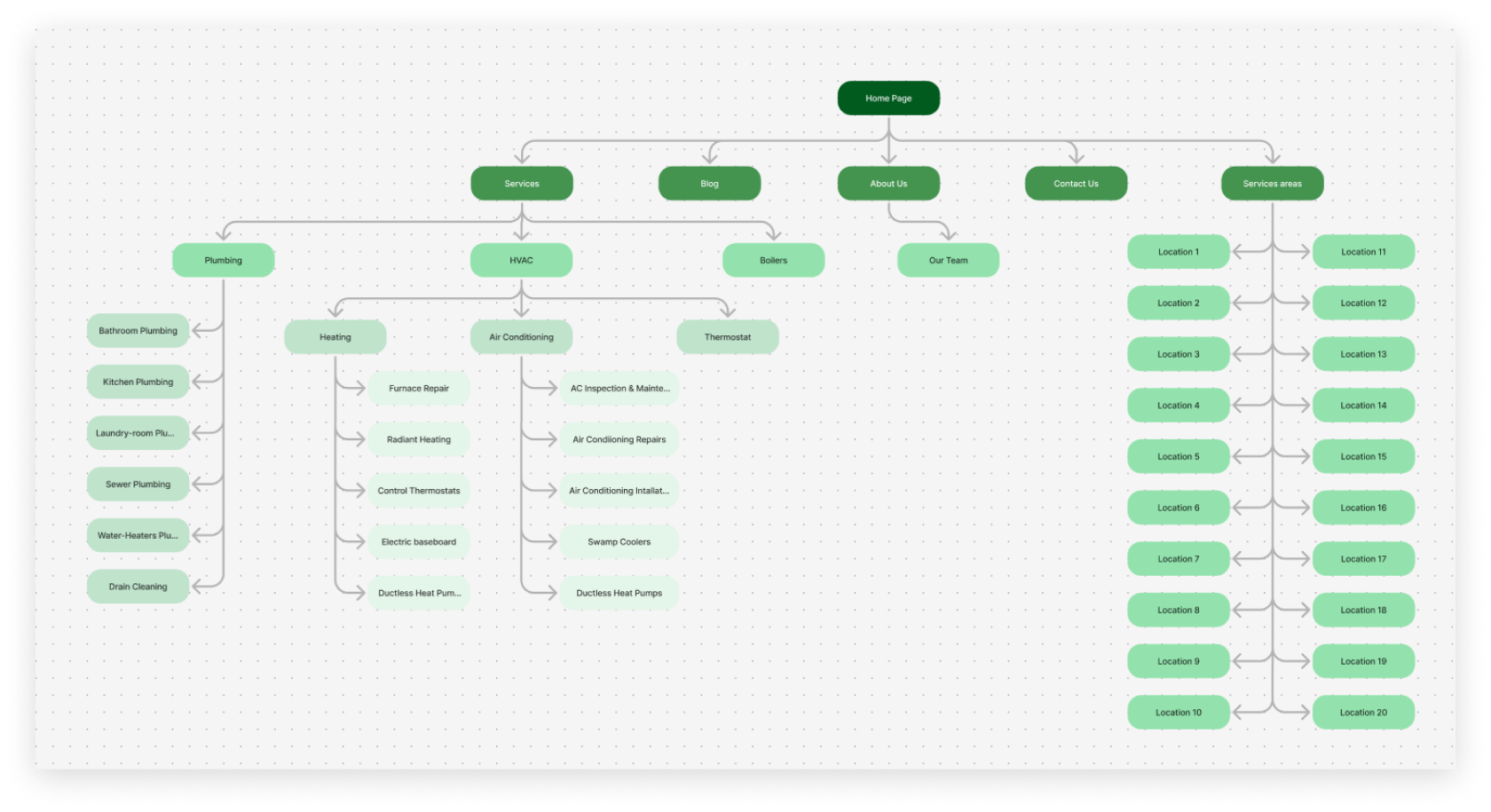Select the AC Inspection & Maintenance node

(x=619, y=389)
